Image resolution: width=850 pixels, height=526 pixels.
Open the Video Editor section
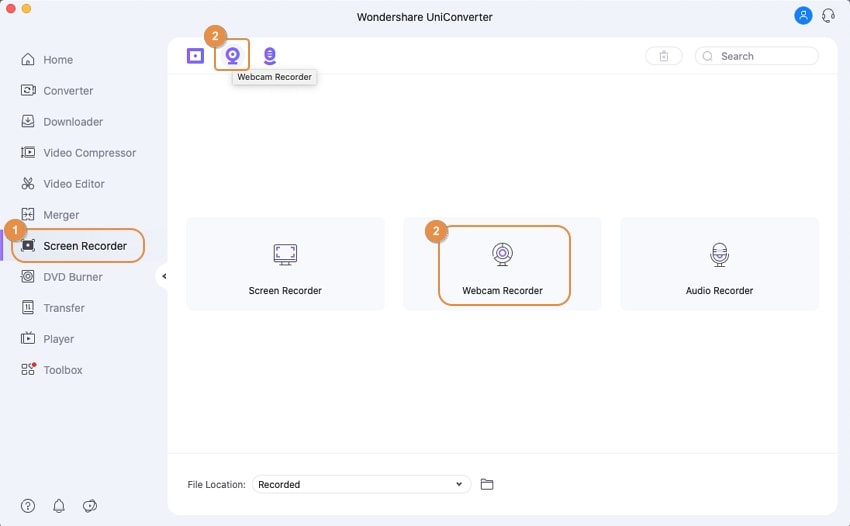coord(62,184)
